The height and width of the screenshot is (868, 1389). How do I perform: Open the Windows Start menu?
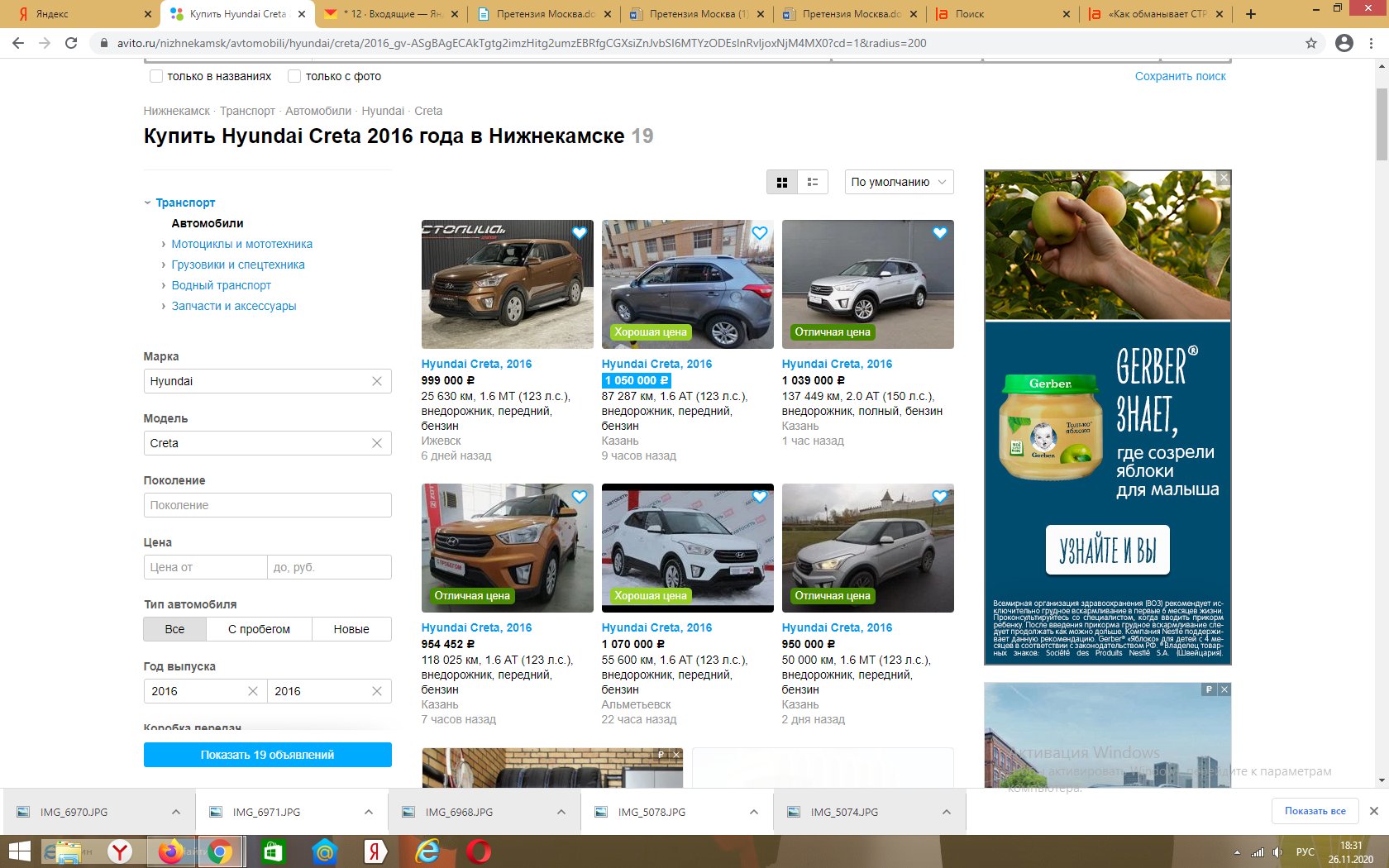coord(20,851)
